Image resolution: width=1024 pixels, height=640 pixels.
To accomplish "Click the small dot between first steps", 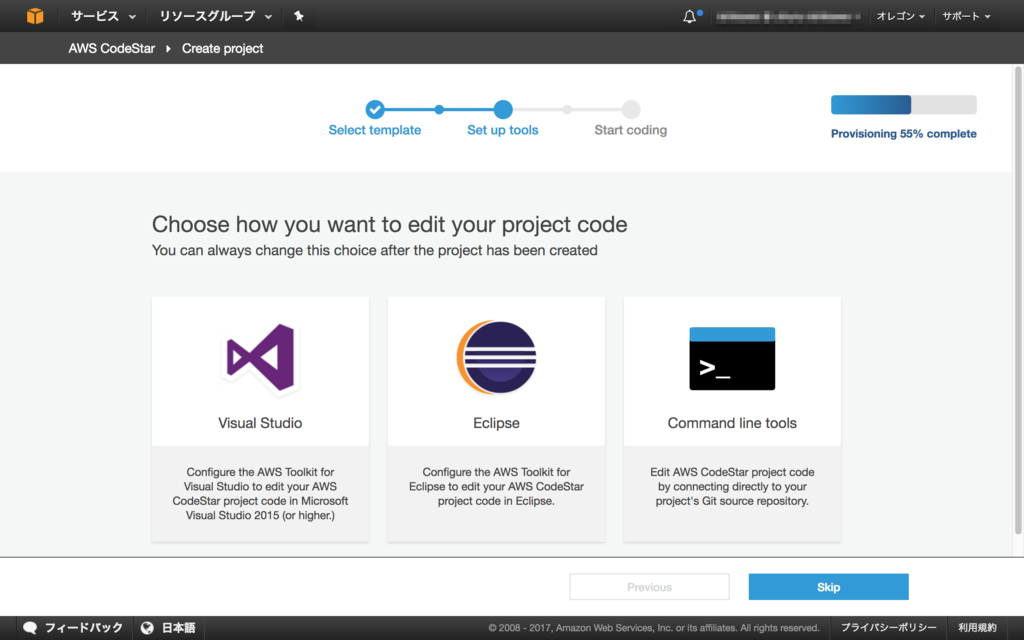I will (439, 109).
